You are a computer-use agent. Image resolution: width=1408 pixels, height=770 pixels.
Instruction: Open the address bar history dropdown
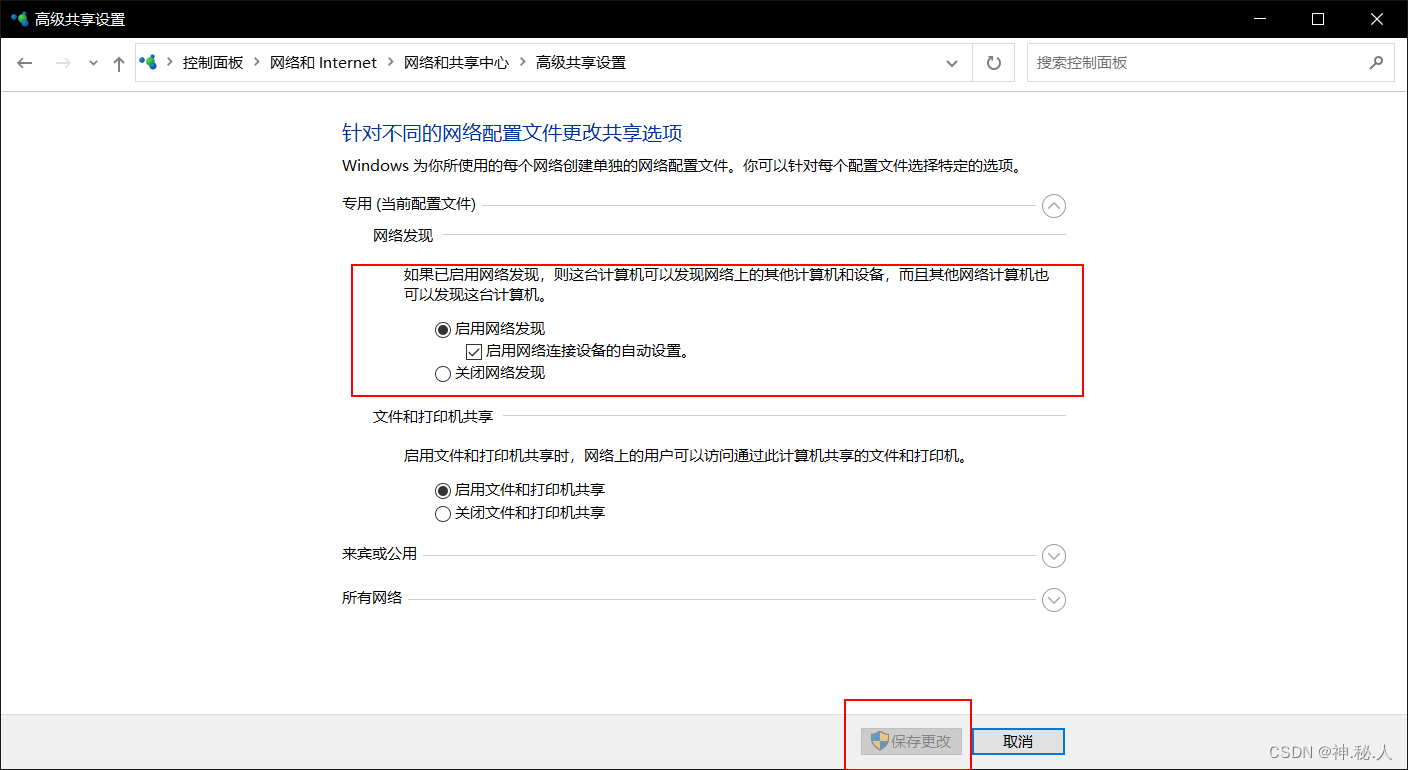952,63
